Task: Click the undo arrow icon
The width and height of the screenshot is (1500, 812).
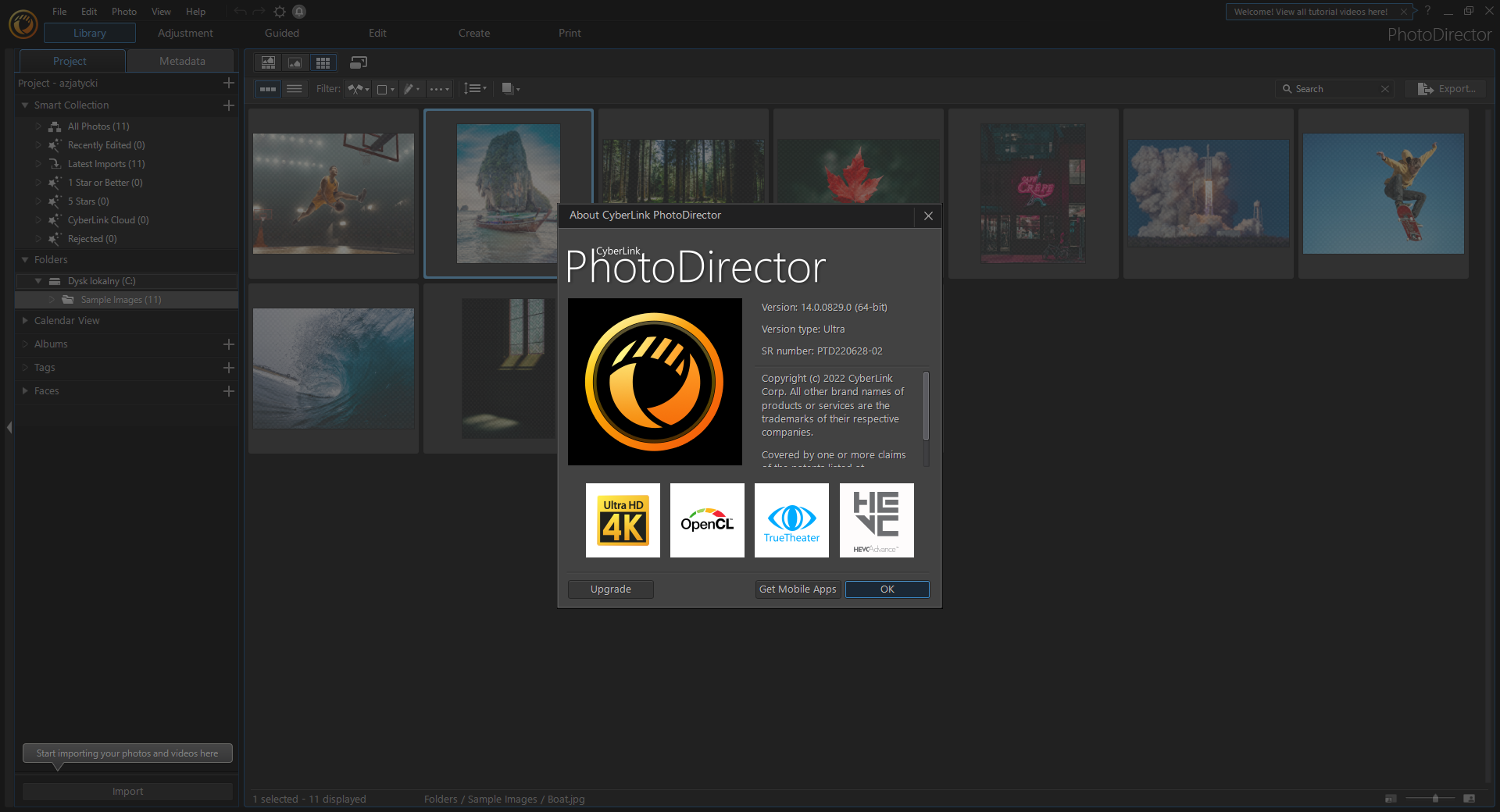Action: 240,12
